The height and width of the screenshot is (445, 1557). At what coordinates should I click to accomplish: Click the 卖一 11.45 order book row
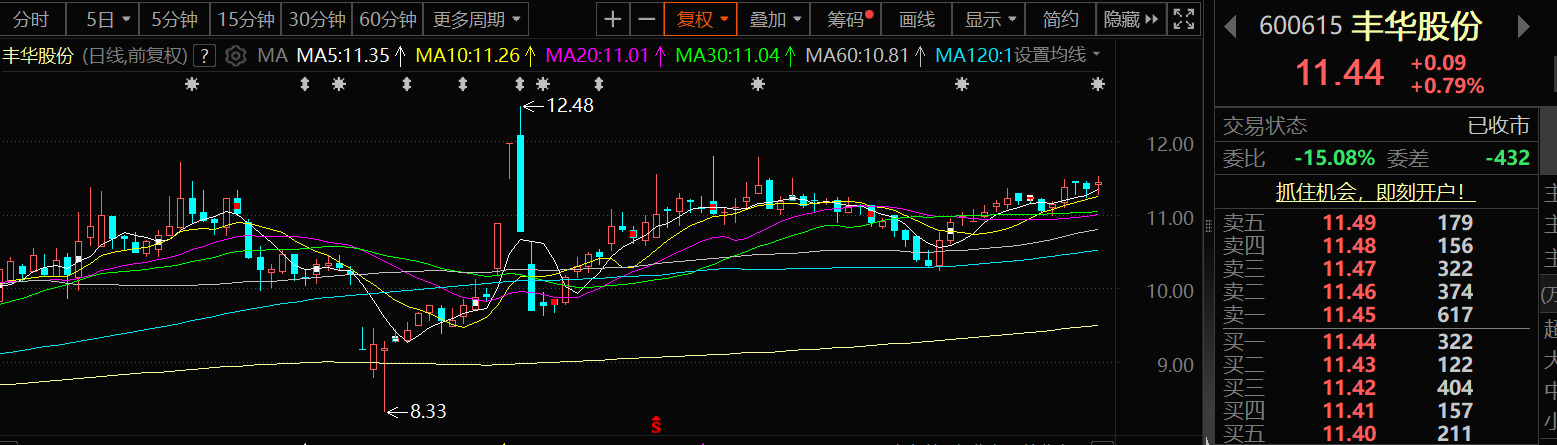pyautogui.click(x=1375, y=314)
